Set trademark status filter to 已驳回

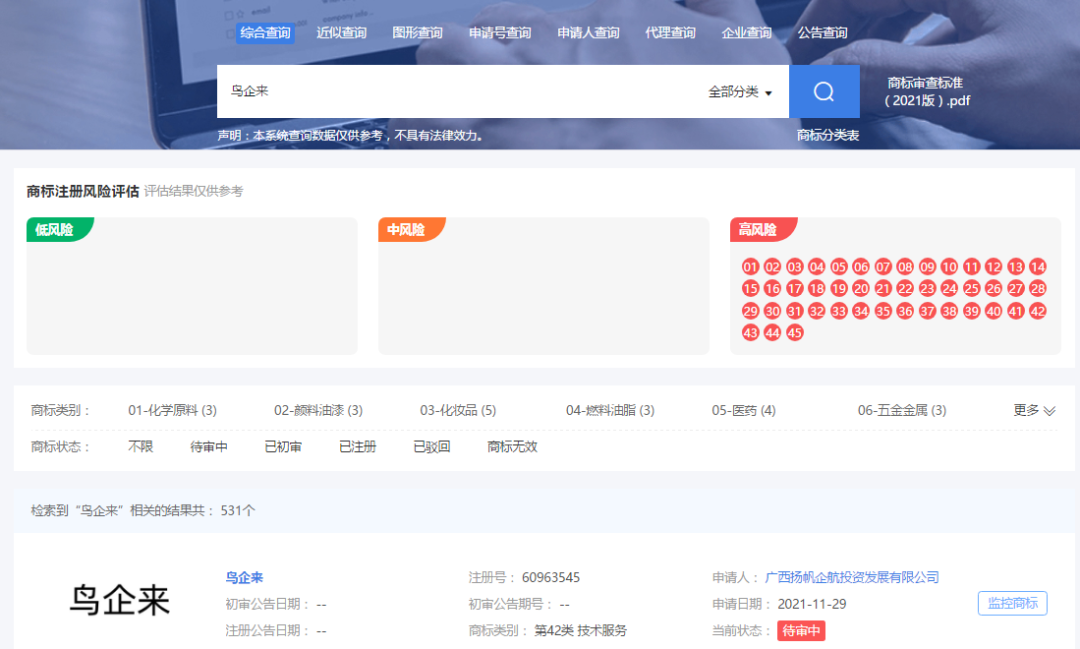432,447
